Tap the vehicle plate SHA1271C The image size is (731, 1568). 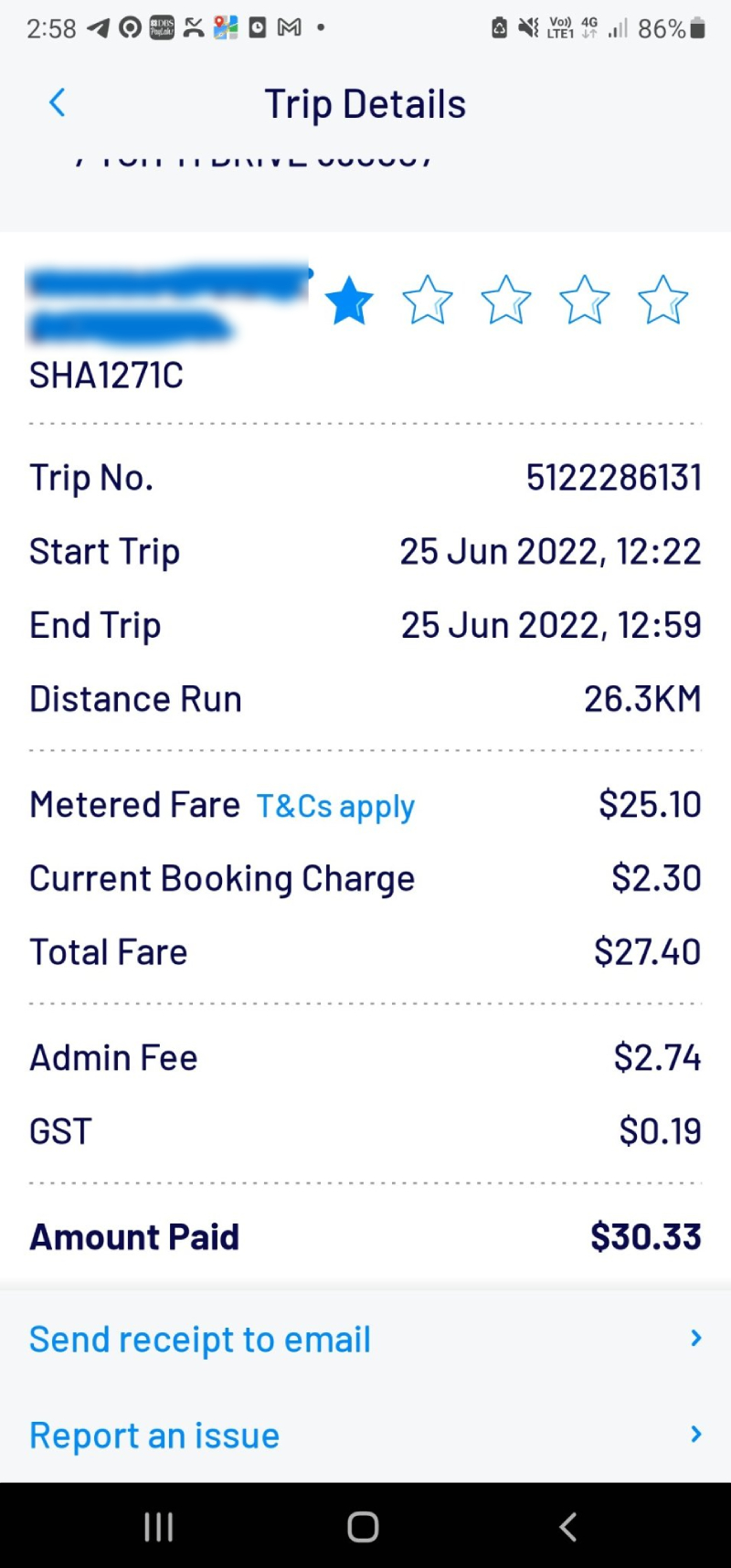click(x=106, y=376)
